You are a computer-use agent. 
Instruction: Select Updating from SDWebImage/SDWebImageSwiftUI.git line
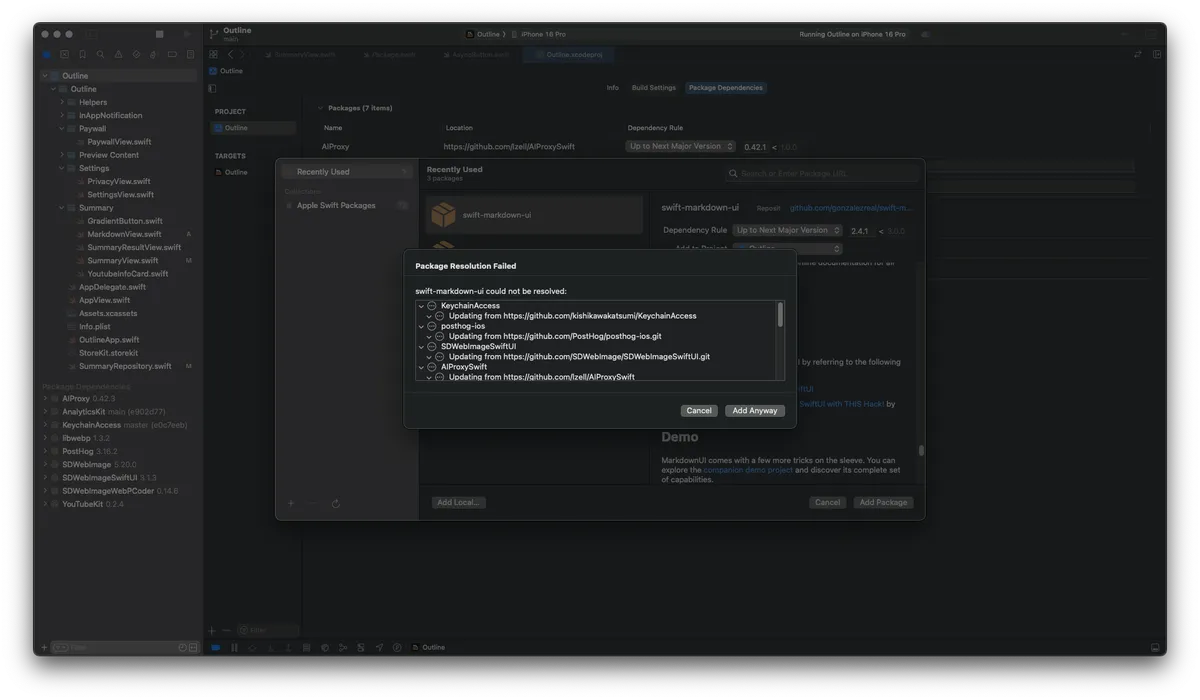coord(579,357)
